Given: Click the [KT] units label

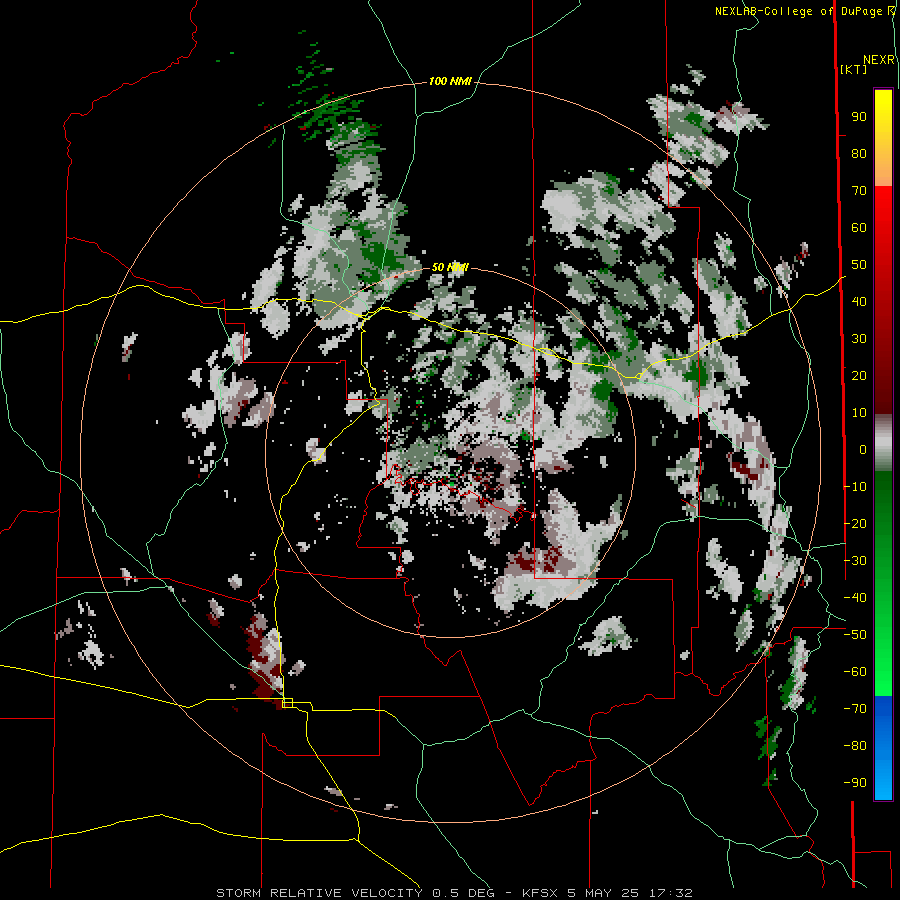Looking at the screenshot, I should tap(853, 69).
